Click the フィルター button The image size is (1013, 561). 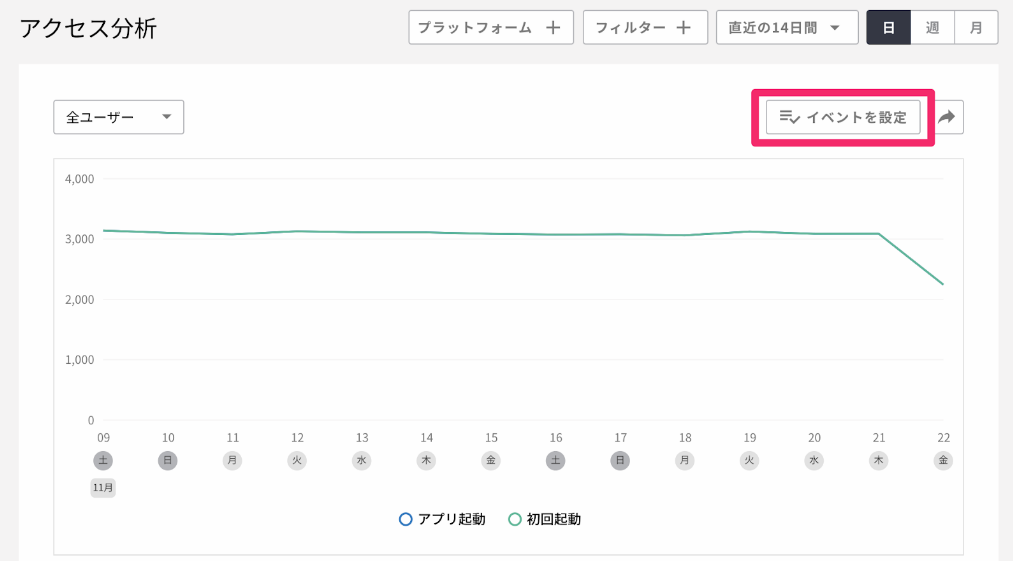click(x=645, y=28)
